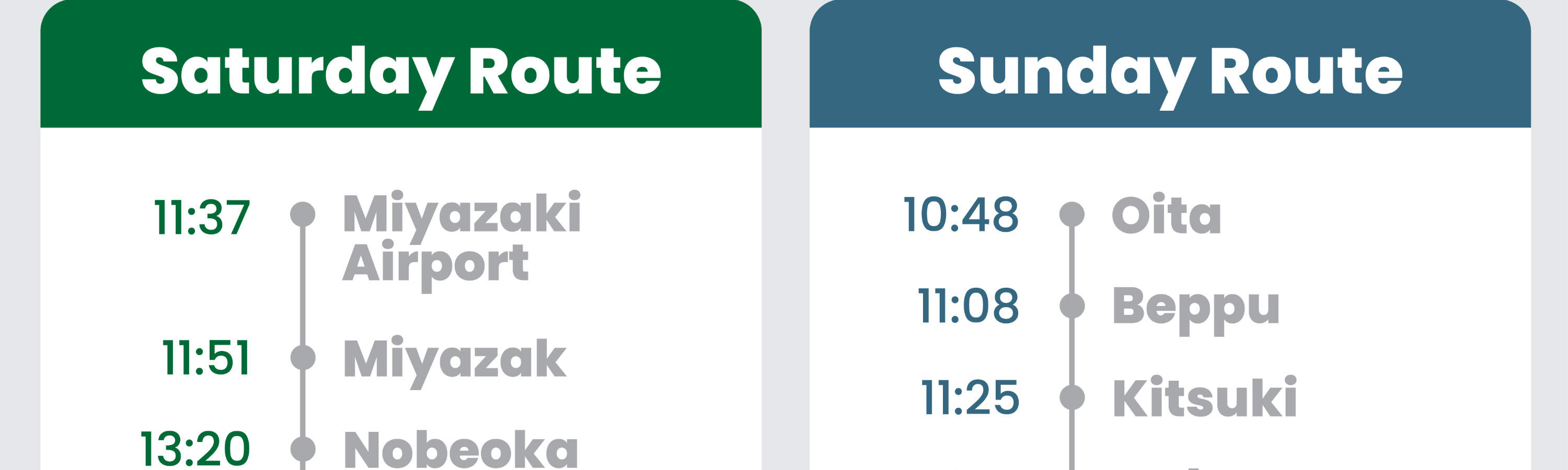Select the 10:48 Oita time
Viewport: 1568px width, 470px height.
[961, 215]
